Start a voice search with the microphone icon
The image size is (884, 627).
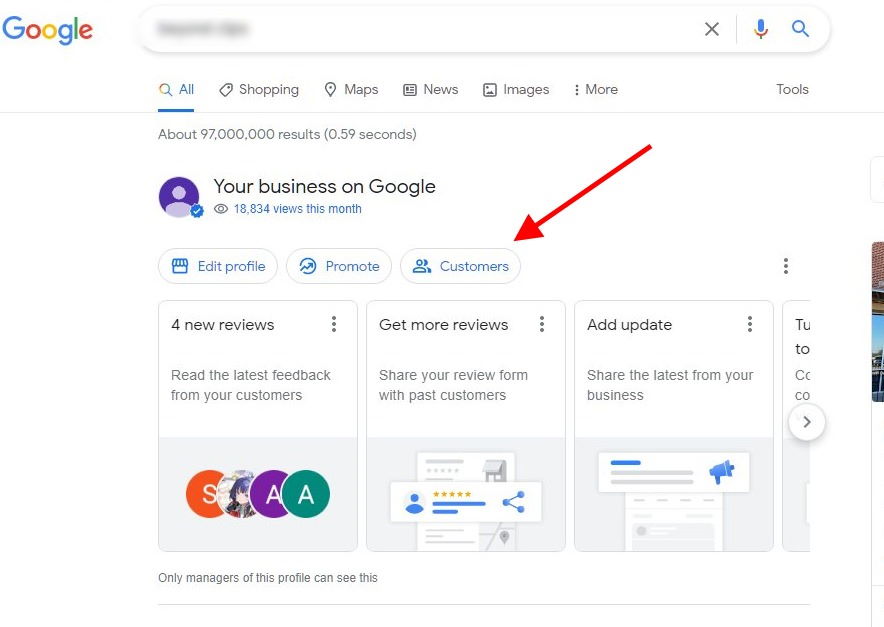click(760, 29)
